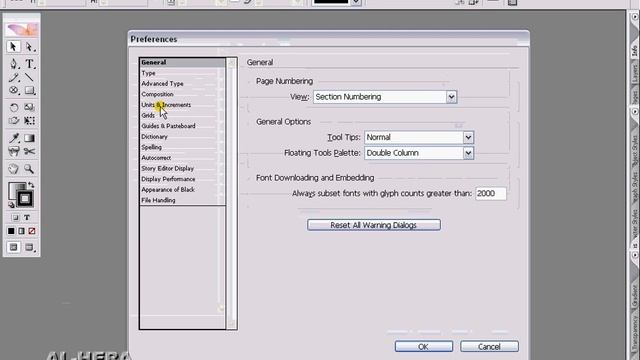Open Display Performance preferences
The height and width of the screenshot is (360, 640).
coord(182,179)
